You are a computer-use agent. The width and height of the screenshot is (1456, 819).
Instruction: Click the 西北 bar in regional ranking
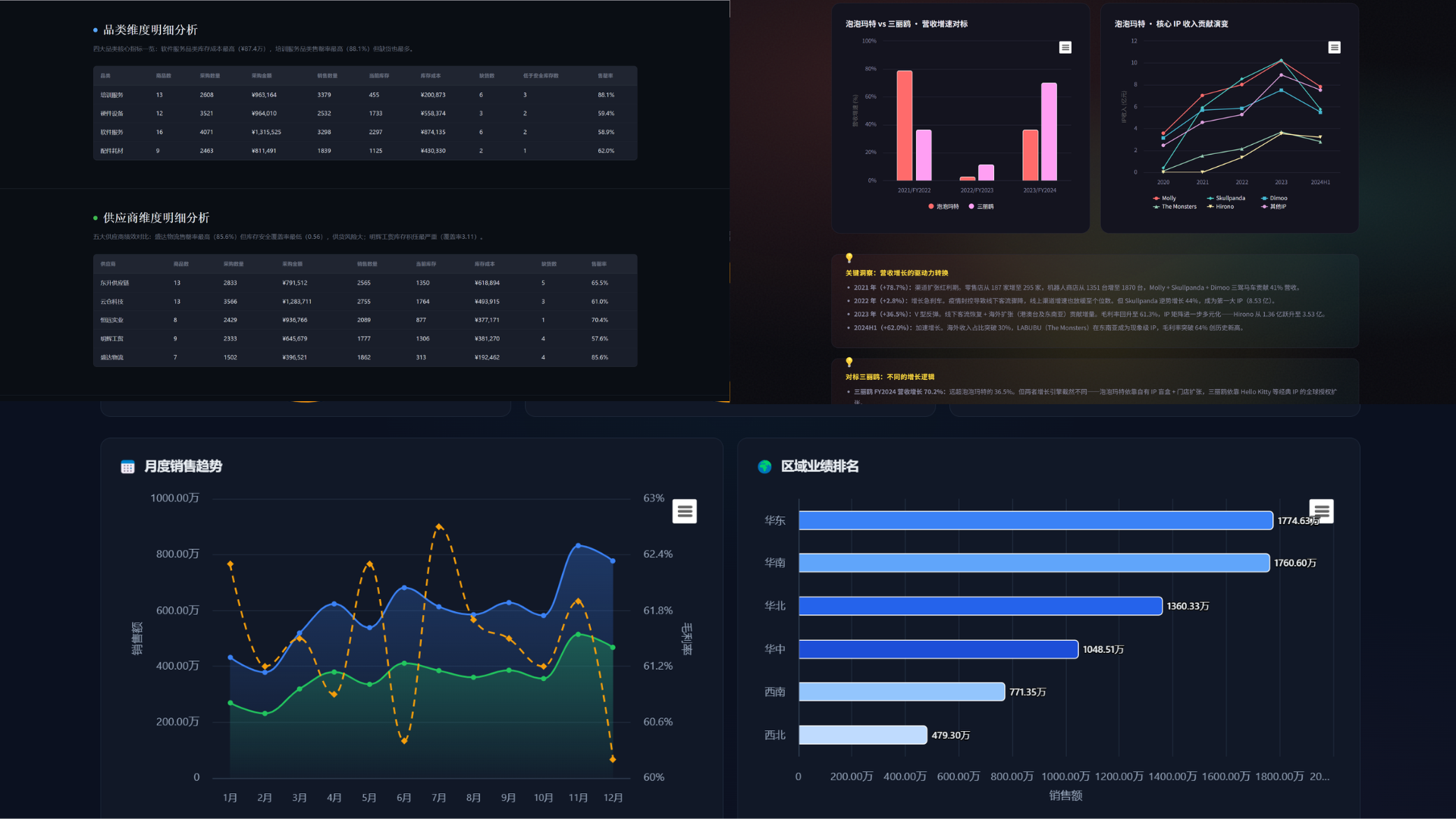click(863, 735)
